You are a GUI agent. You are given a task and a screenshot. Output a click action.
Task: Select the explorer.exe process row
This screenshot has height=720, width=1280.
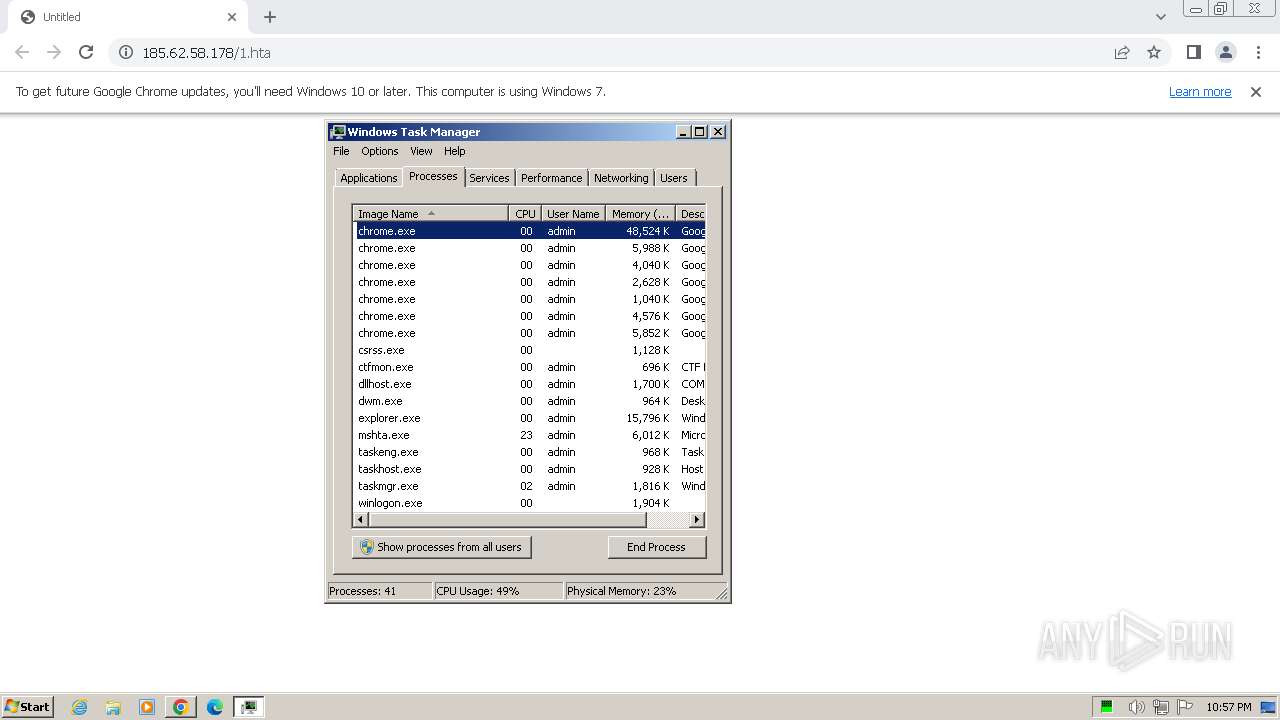tap(530, 418)
